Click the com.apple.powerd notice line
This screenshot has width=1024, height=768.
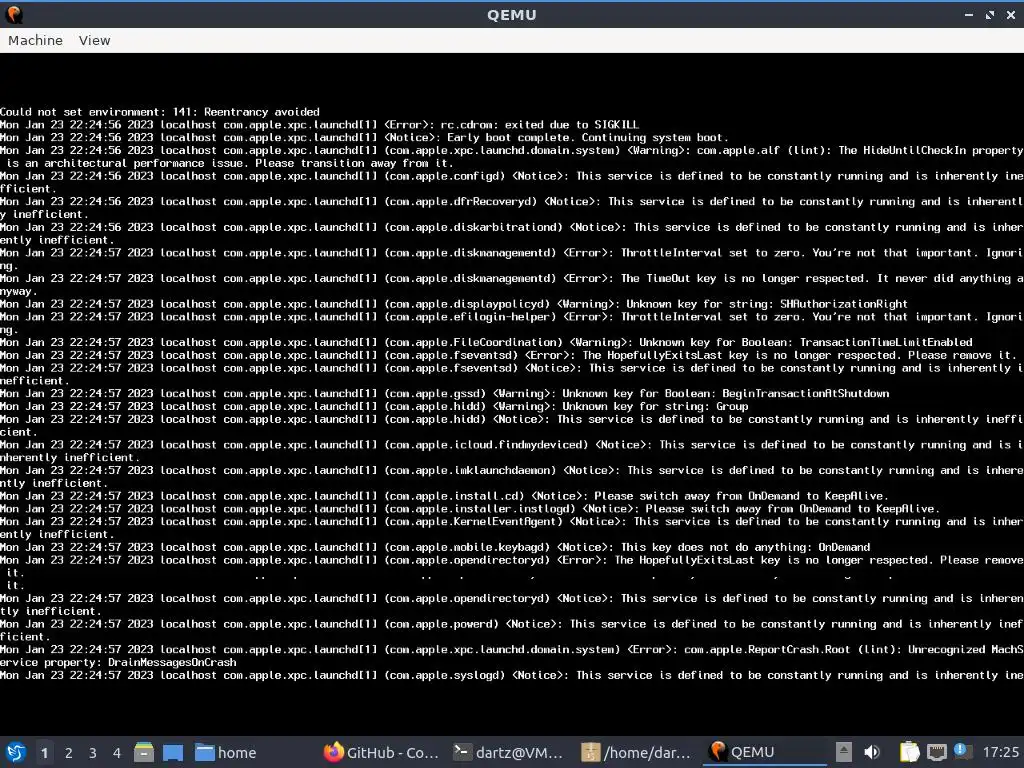tap(512, 630)
